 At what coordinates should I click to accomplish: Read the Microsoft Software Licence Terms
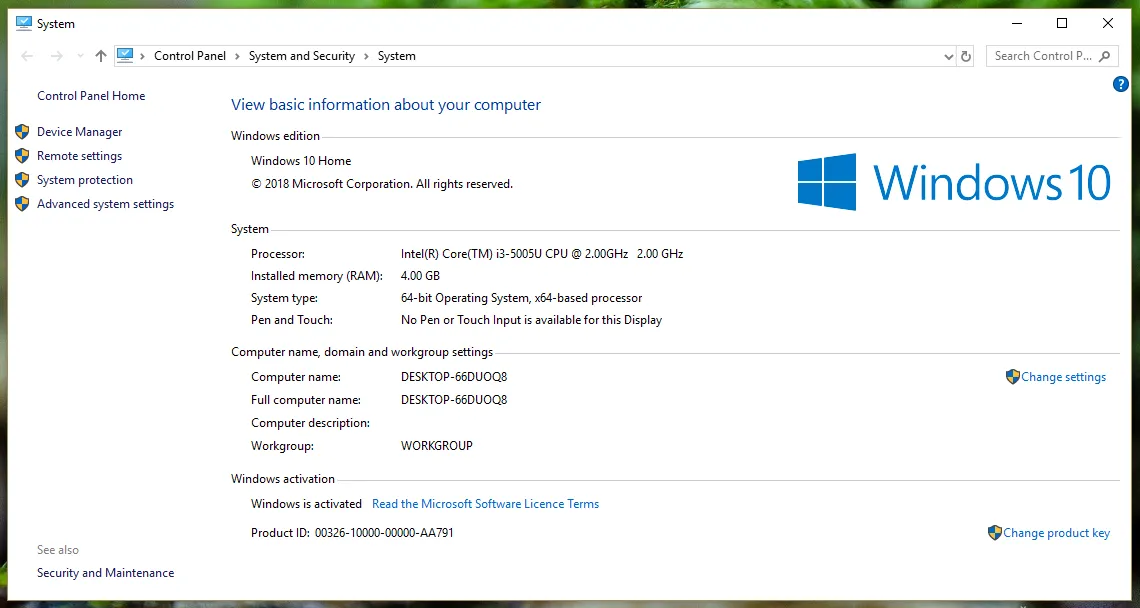[x=485, y=504]
